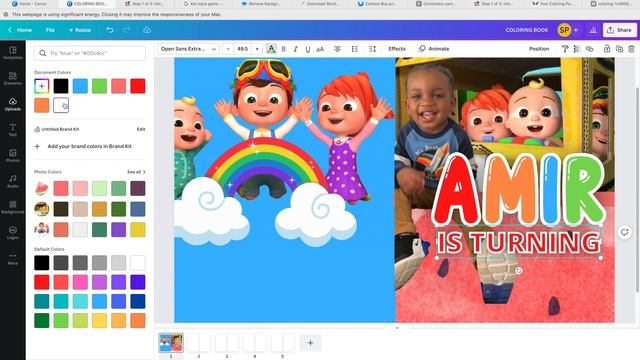The width and height of the screenshot is (640, 360).
Task: Open the File menu
Action: [x=50, y=30]
